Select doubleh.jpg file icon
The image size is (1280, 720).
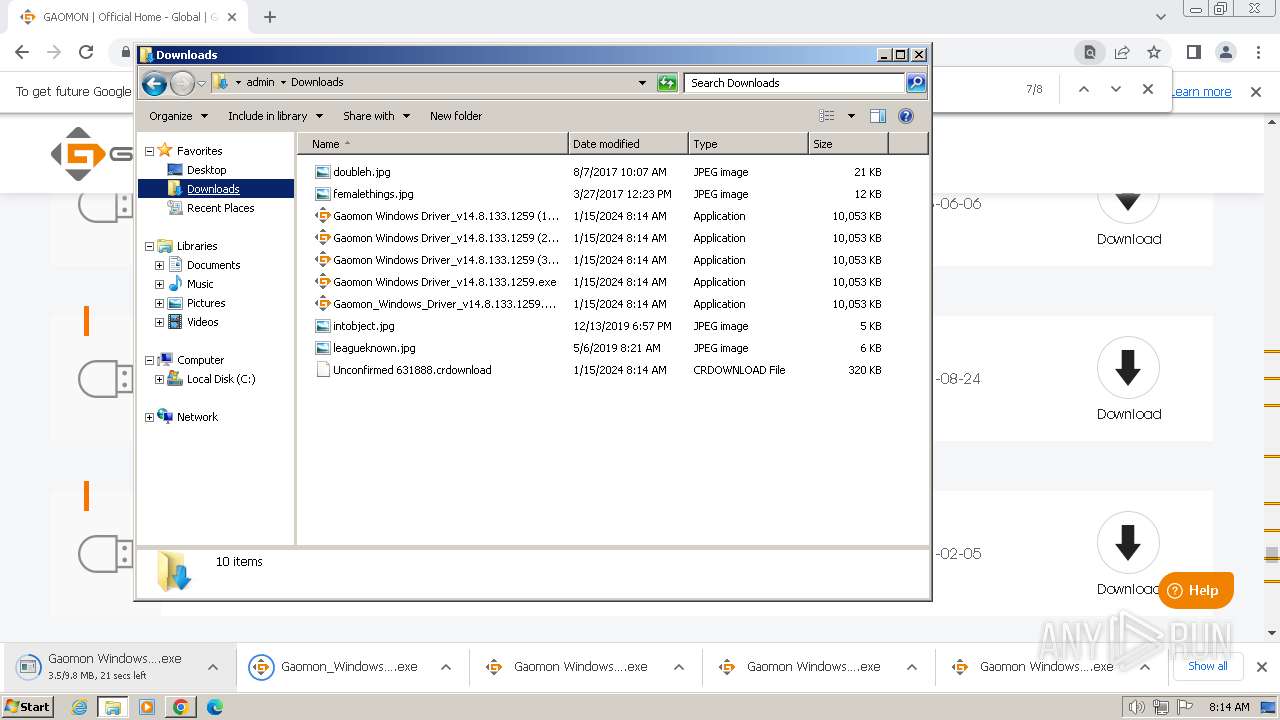tap(322, 172)
